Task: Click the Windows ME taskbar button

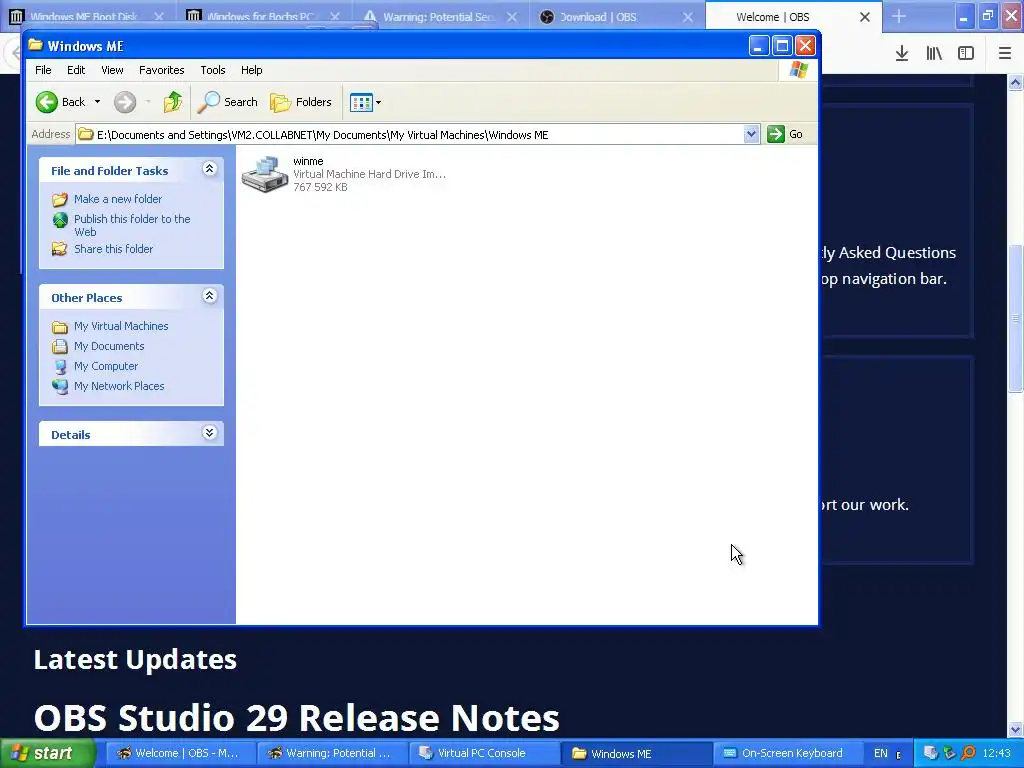Action: click(x=636, y=753)
